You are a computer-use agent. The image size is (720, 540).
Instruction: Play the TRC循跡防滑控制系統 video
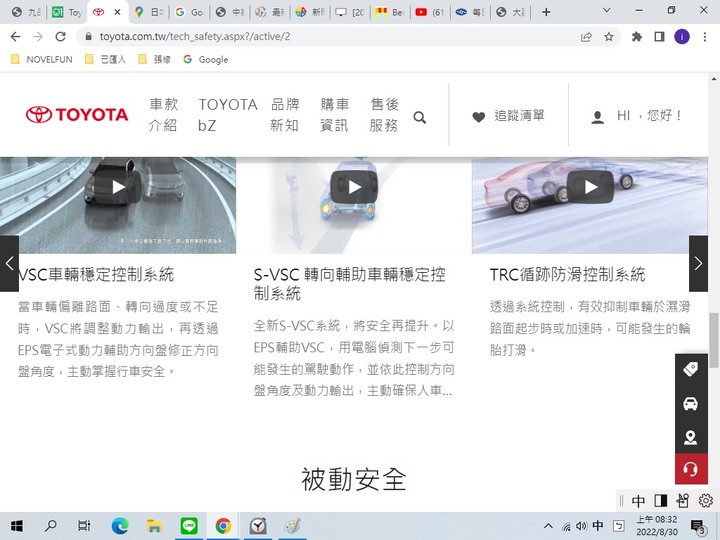(x=590, y=187)
